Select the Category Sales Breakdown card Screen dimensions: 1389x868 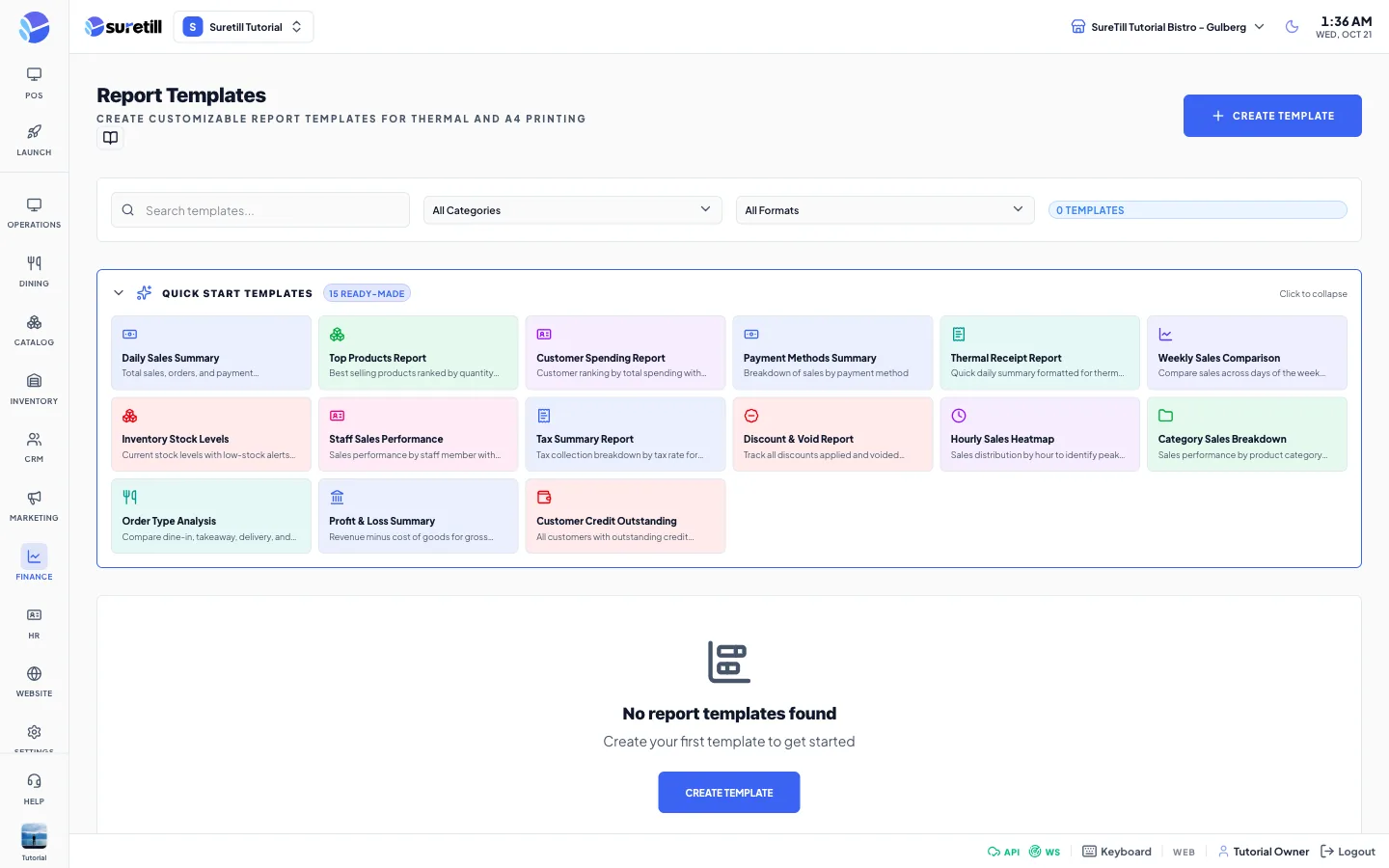point(1247,435)
